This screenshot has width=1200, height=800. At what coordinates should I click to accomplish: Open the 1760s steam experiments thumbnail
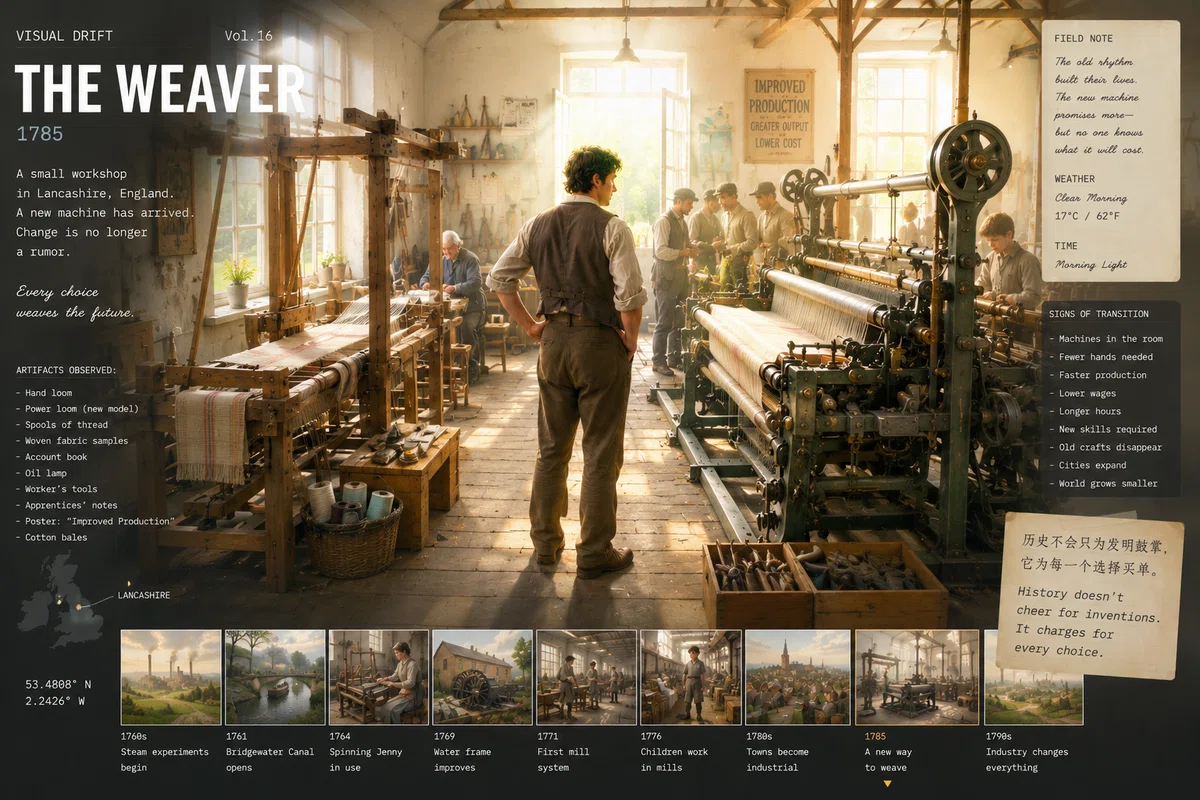point(171,677)
